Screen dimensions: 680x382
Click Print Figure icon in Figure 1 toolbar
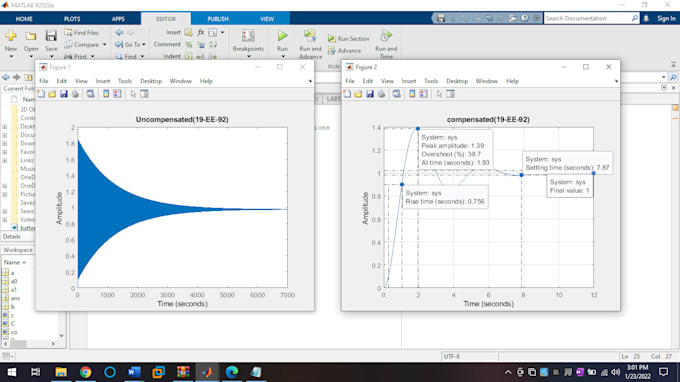tap(75, 94)
